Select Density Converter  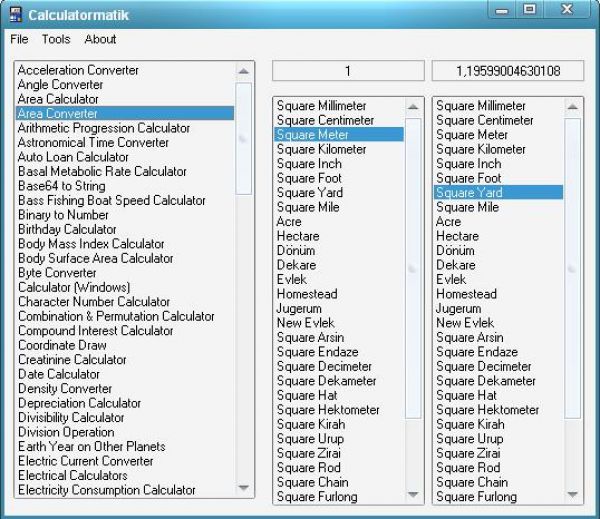point(125,388)
